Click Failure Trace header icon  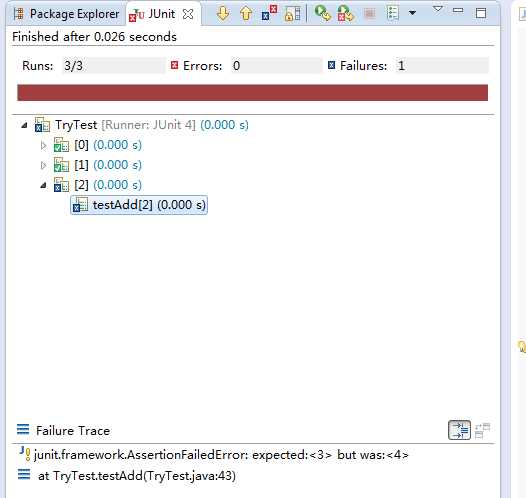[23, 430]
